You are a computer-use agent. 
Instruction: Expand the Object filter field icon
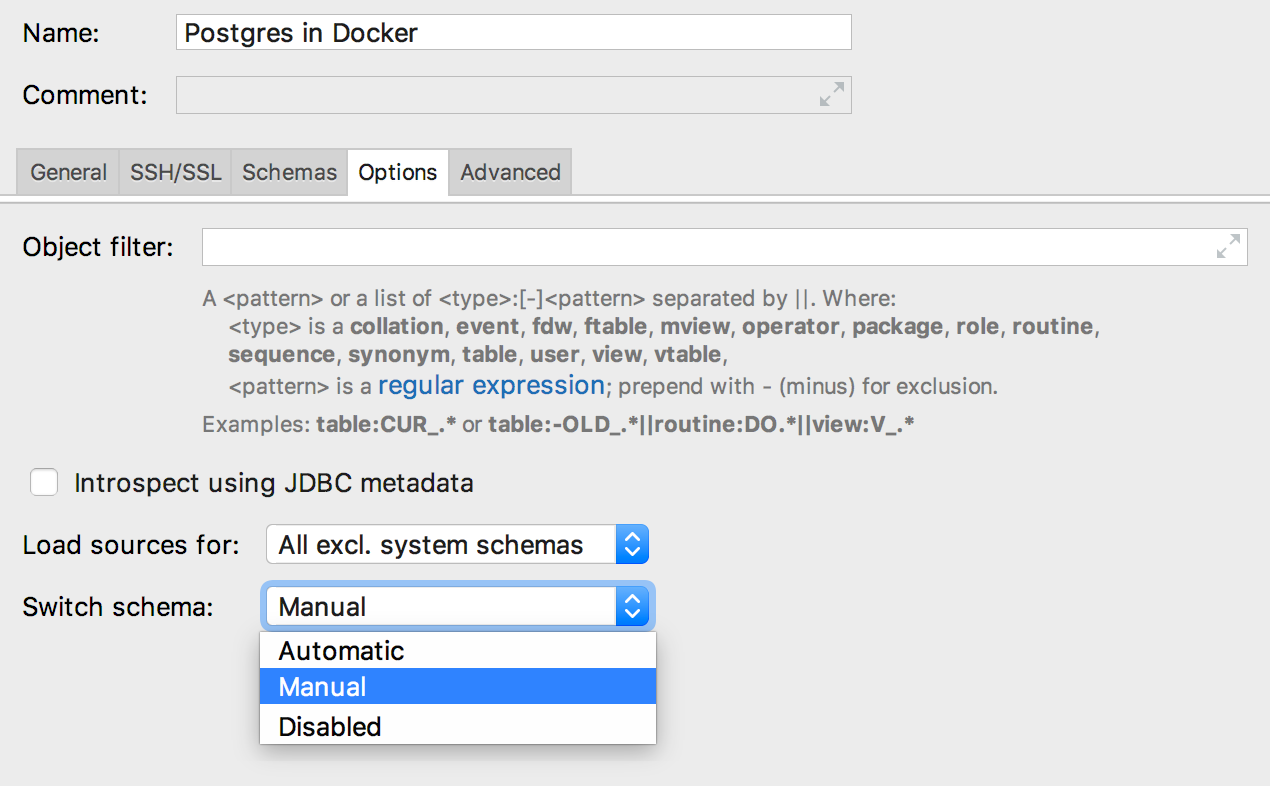[x=1228, y=247]
